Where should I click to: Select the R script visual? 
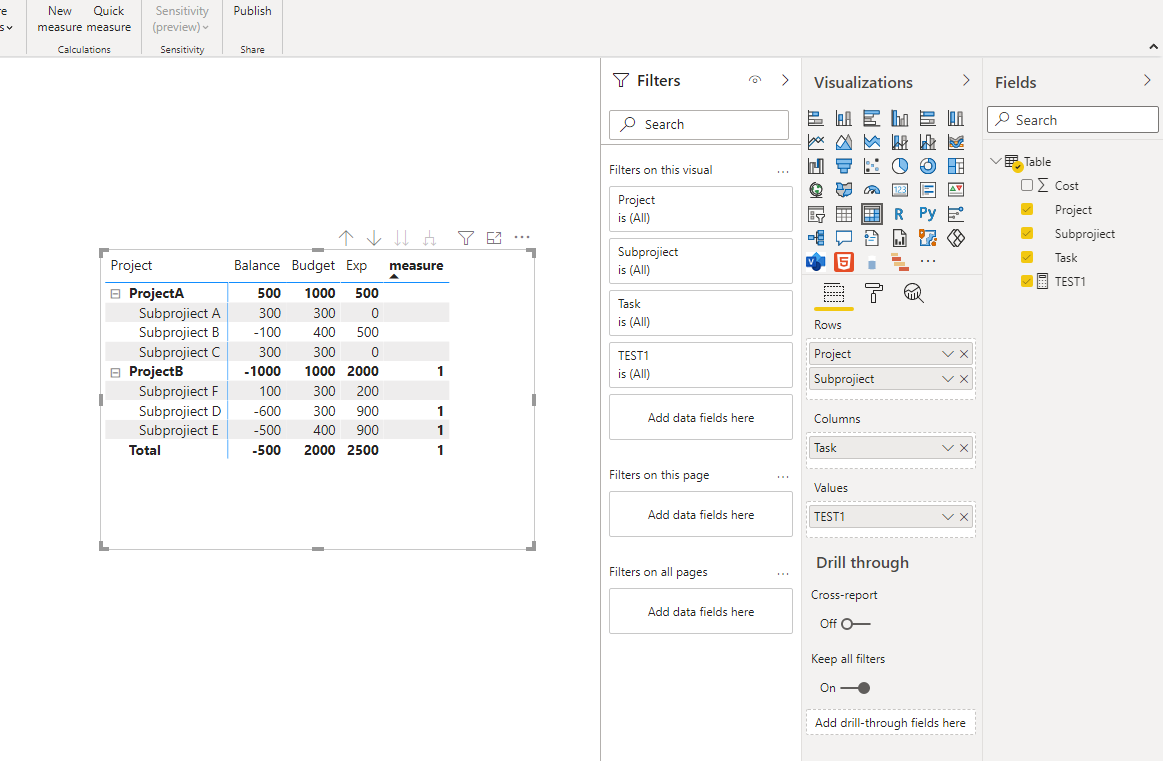click(x=900, y=214)
